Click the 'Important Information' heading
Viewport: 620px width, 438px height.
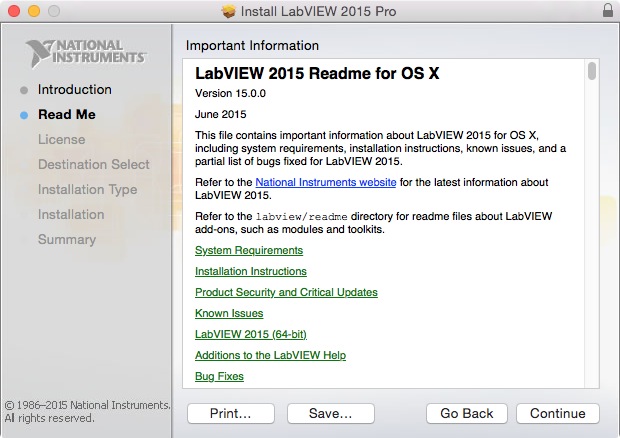(x=252, y=45)
